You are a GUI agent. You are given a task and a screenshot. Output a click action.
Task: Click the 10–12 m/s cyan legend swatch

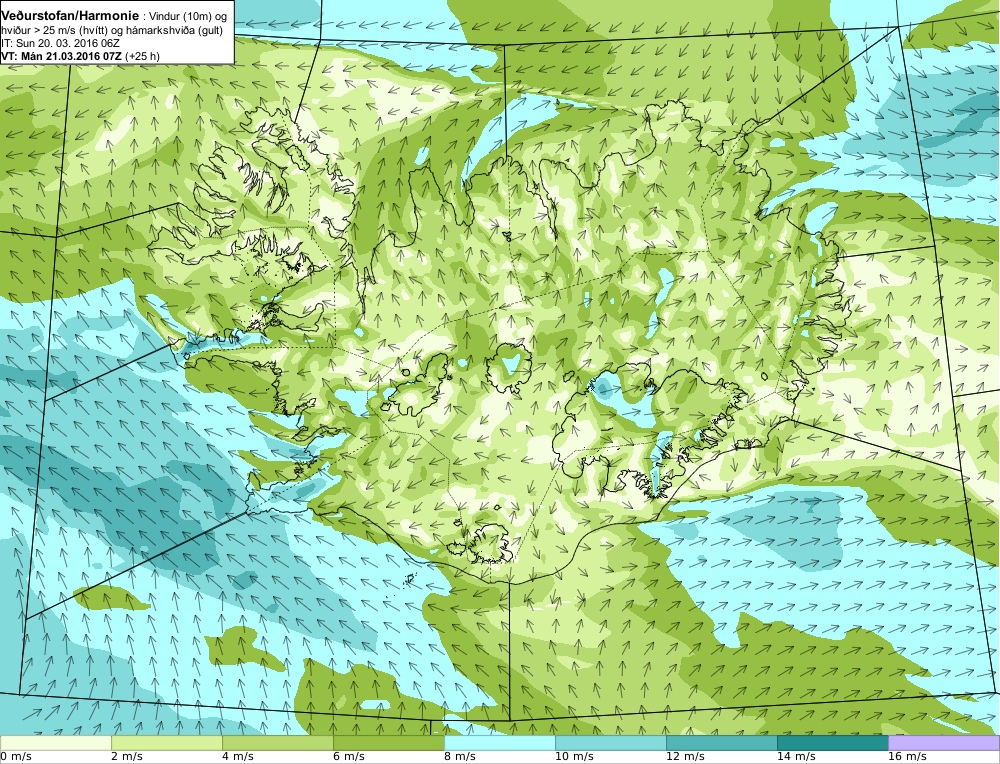click(x=611, y=743)
